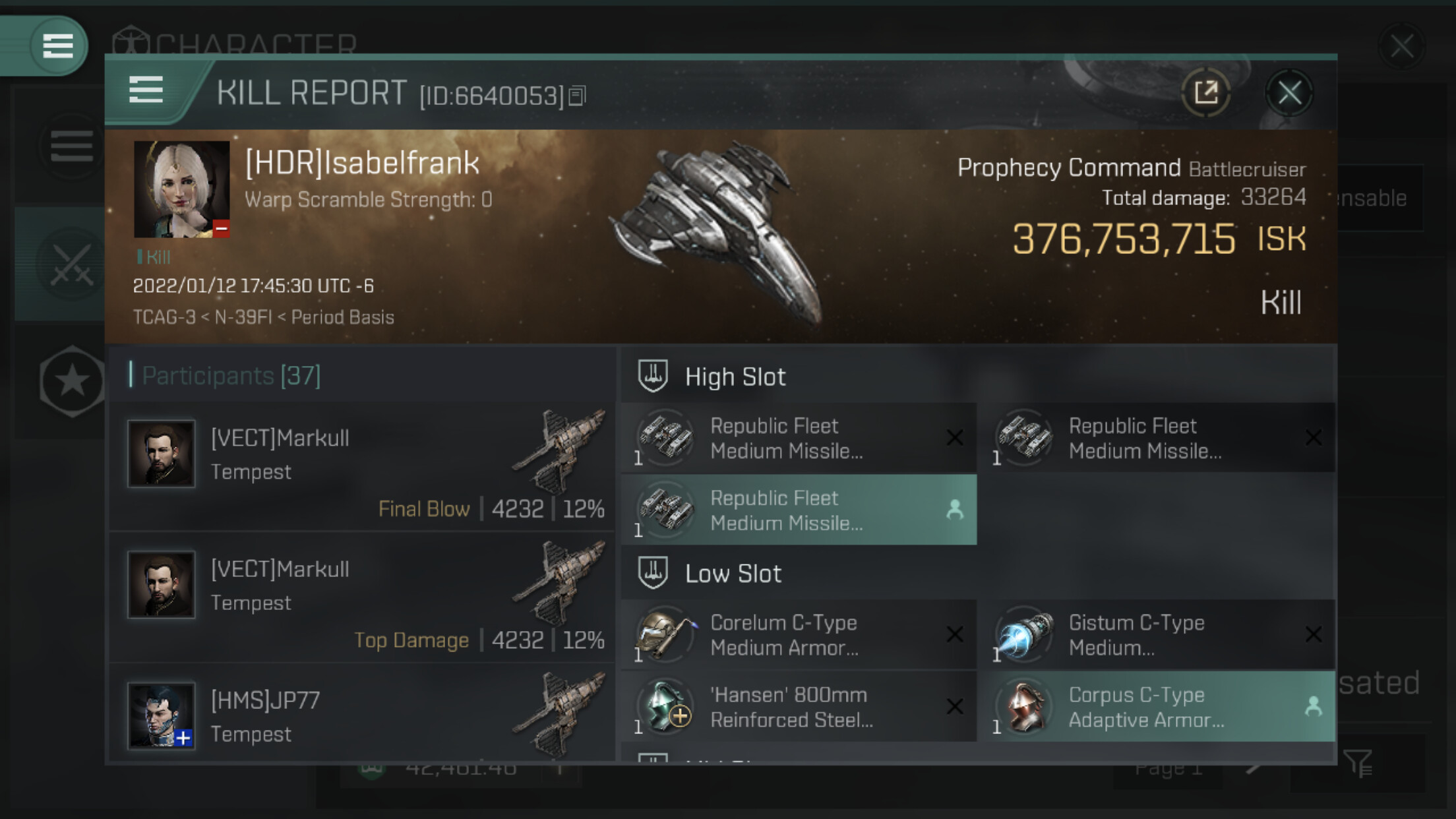The height and width of the screenshot is (819, 1456).
Task: Select Markull's Top Damage participant entry
Action: pos(363,597)
